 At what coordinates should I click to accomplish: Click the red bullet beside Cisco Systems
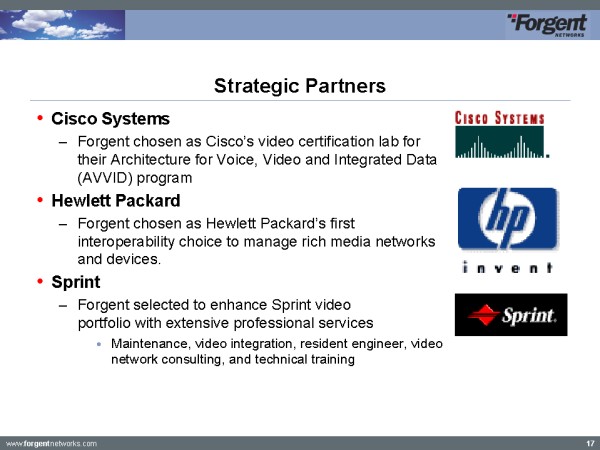pos(38,119)
